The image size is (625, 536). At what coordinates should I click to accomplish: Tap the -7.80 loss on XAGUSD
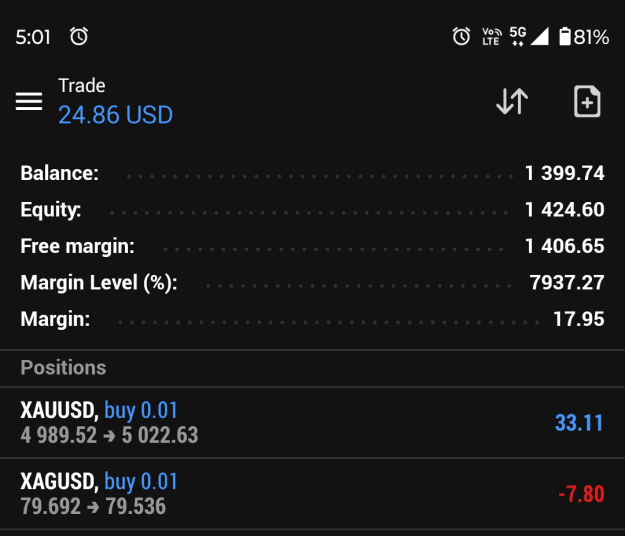pos(581,494)
